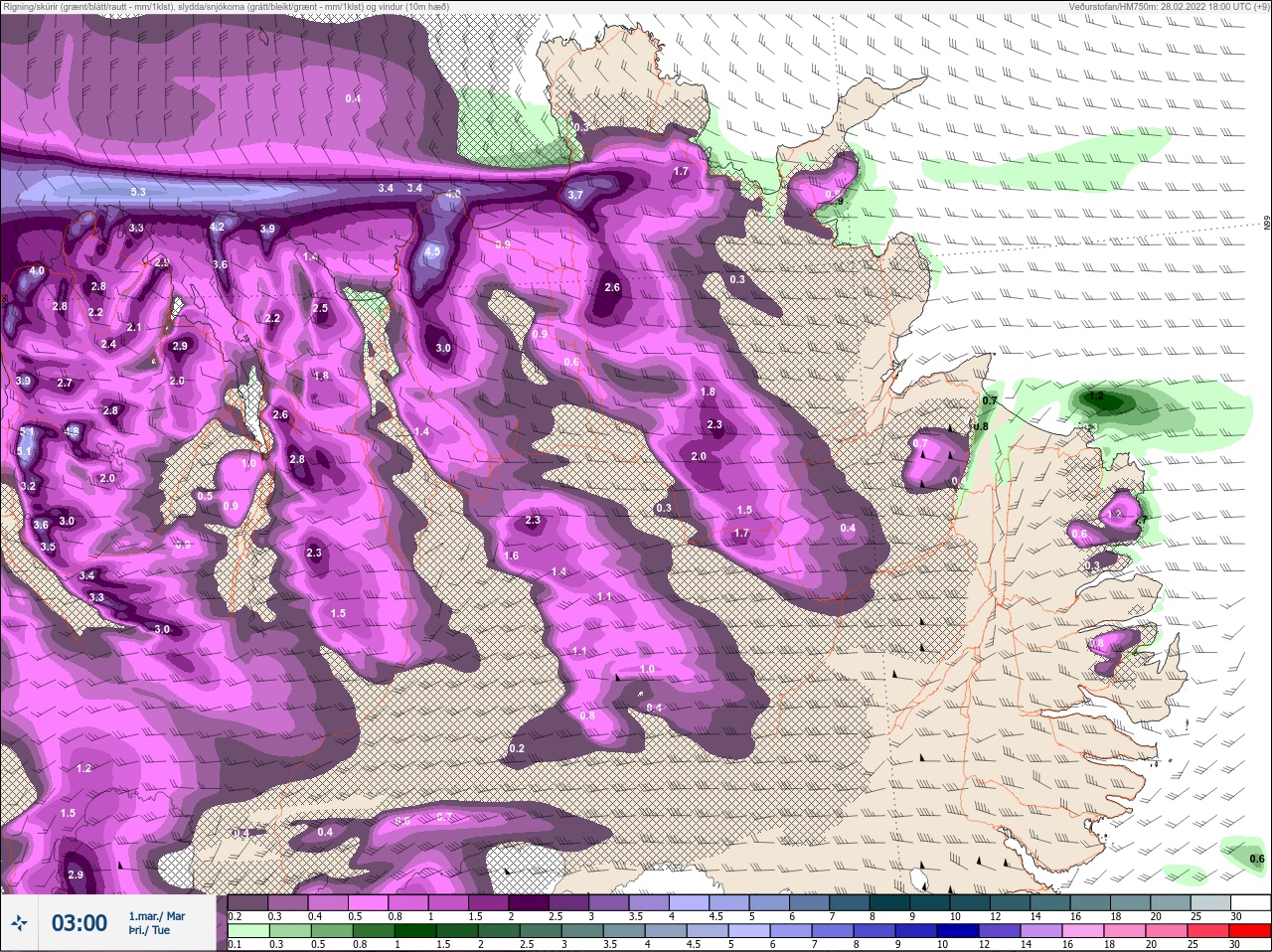1272x952 pixels.
Task: Click the 2.5 map value
Action: coord(320,309)
